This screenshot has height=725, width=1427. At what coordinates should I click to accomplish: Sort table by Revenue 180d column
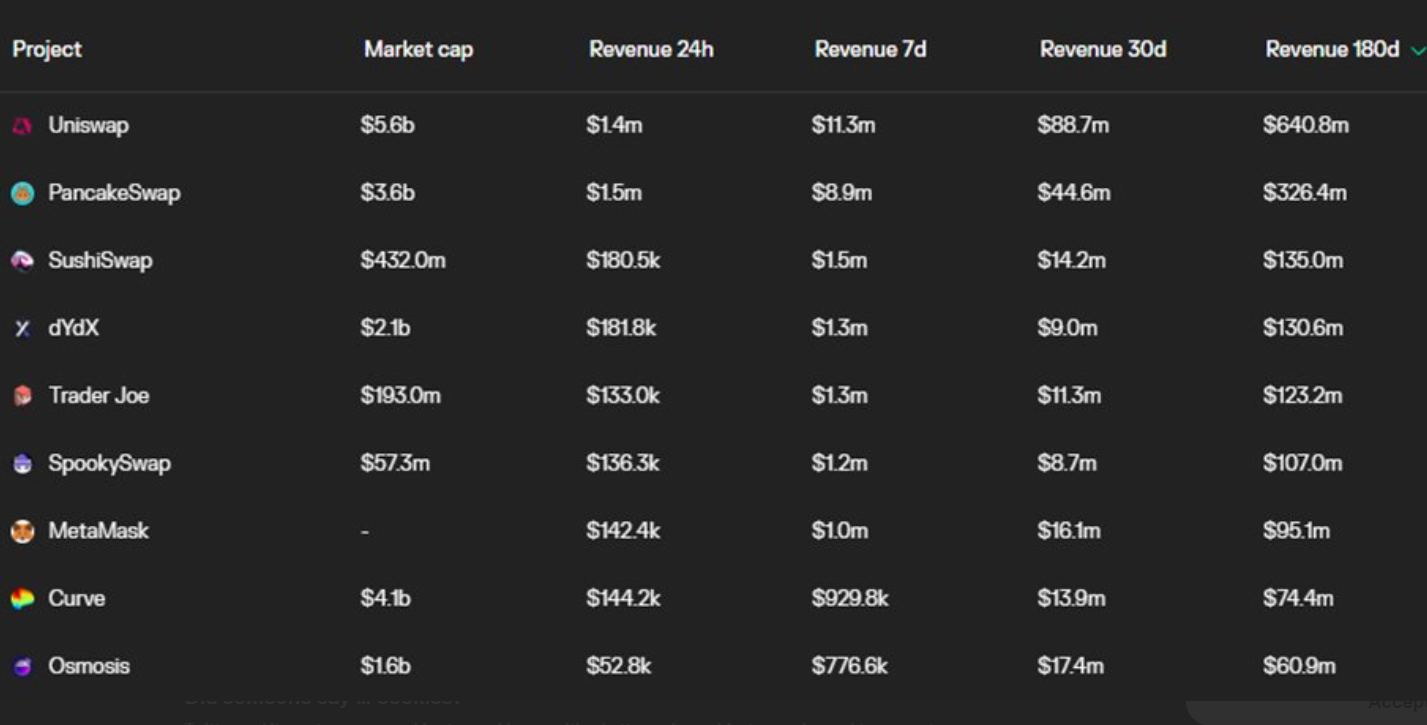[1332, 50]
